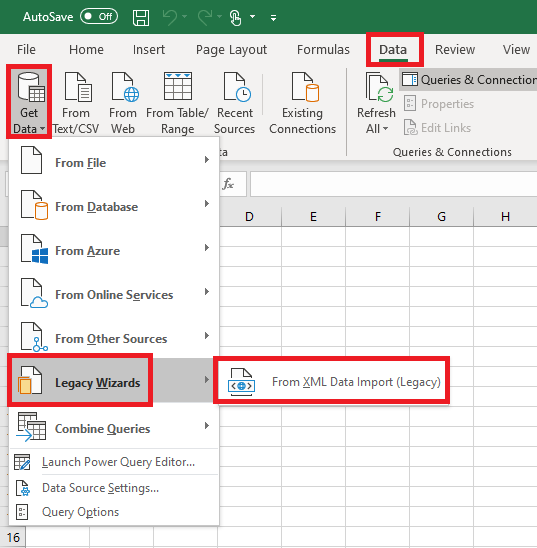Select the Data ribbon tab
This screenshot has height=548, width=537.
coord(393,49)
